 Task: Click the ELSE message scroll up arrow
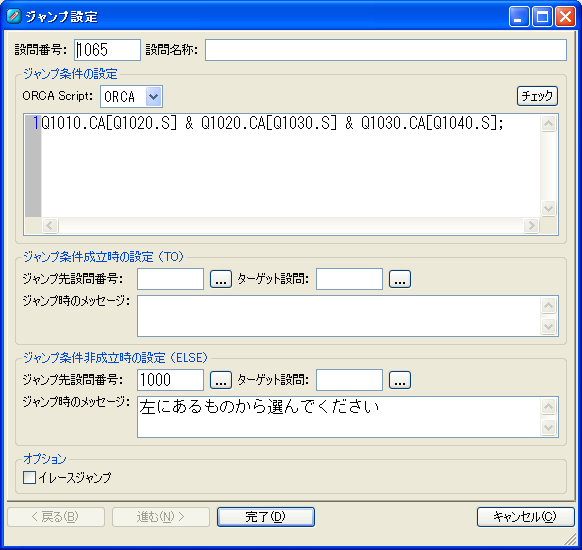(549, 407)
